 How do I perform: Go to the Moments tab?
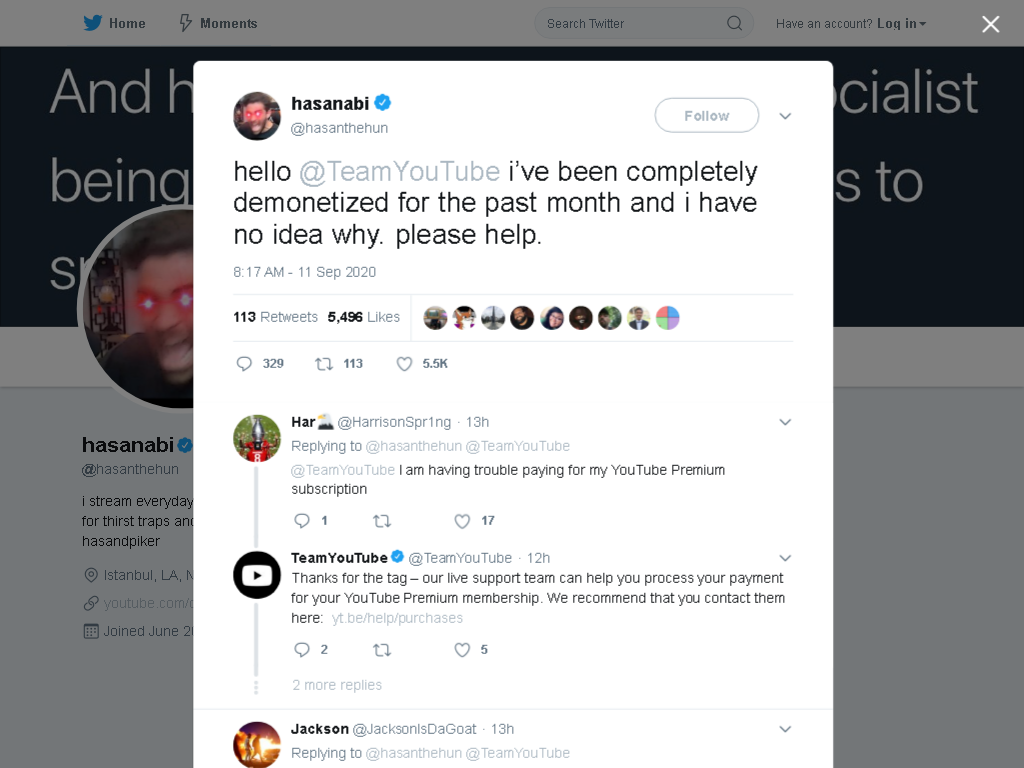click(x=219, y=24)
